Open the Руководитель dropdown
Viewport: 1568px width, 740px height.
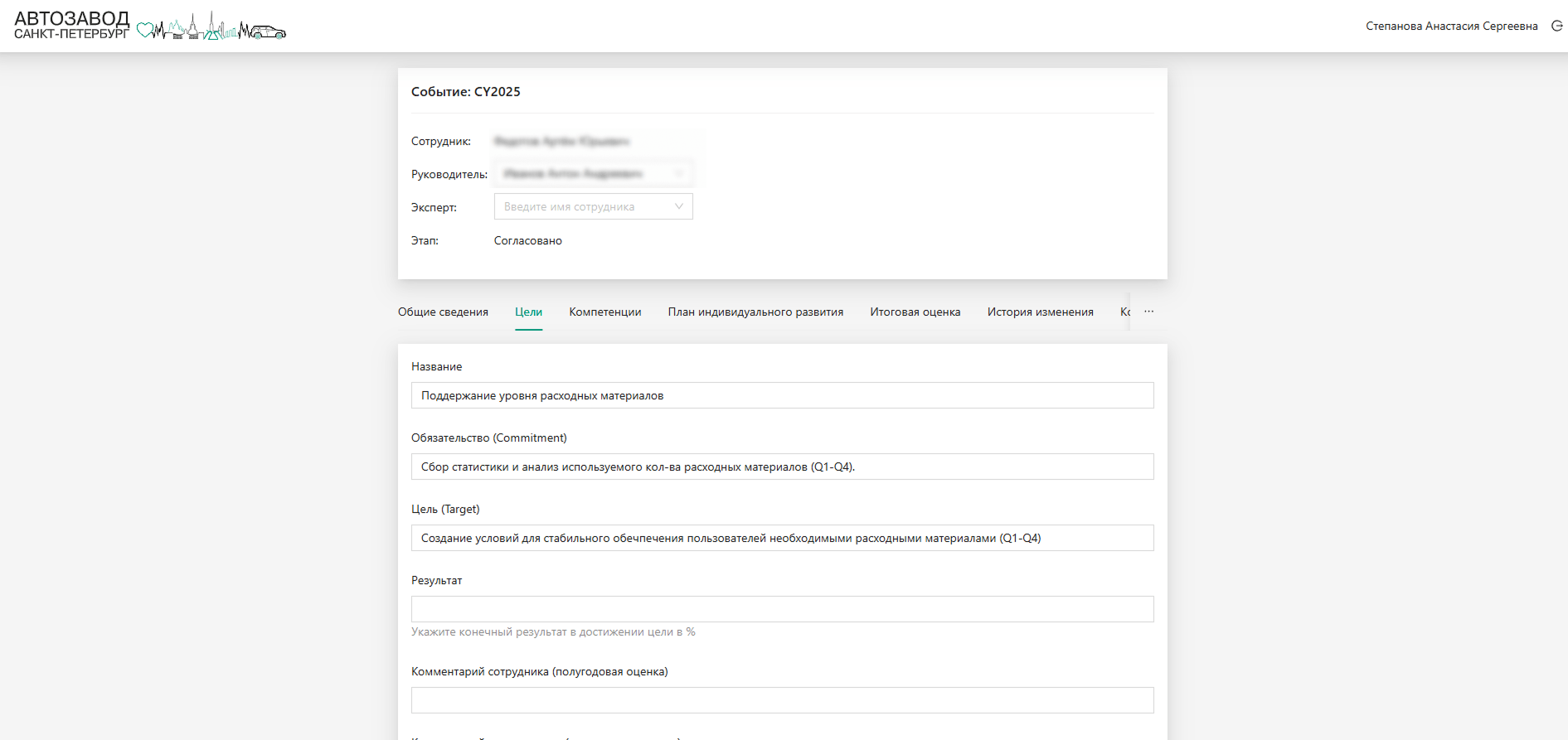point(593,174)
